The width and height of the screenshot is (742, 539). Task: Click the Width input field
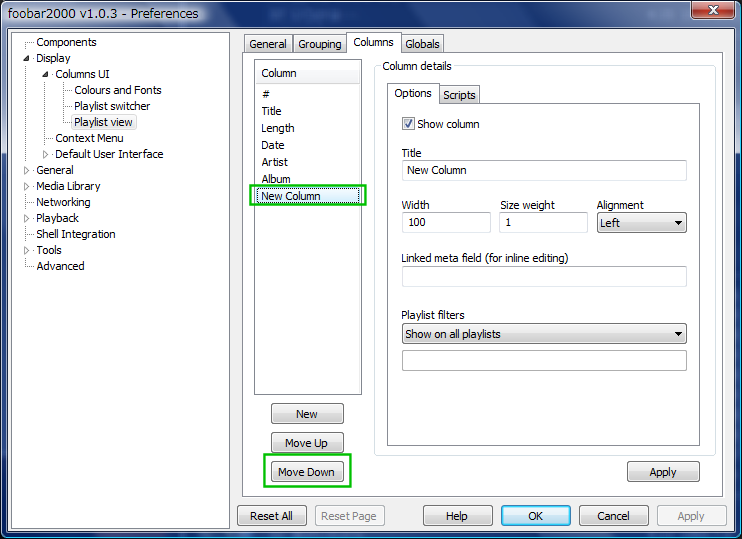[446, 222]
